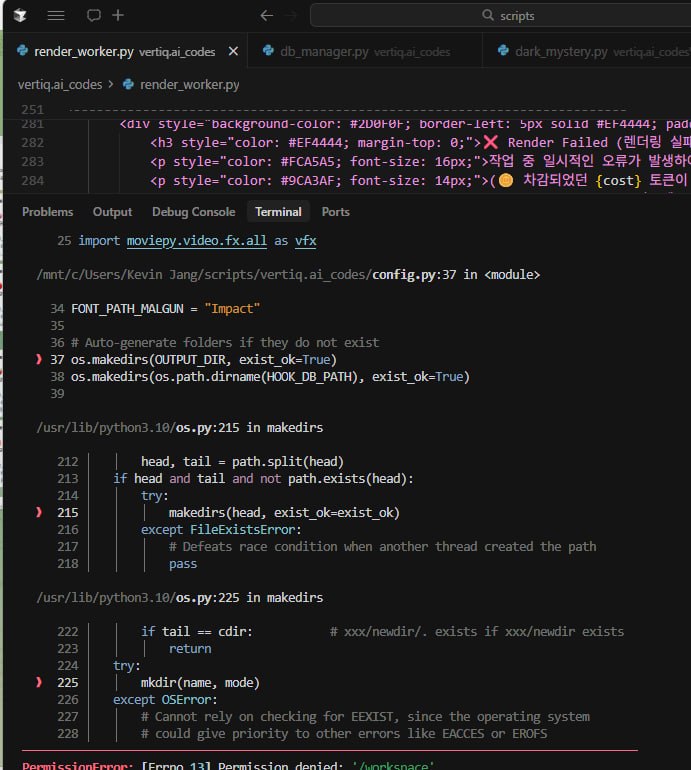This screenshot has width=691, height=770.
Task: Click FONT_PATH_MALGUN line in terminal
Action: pyautogui.click(x=166, y=309)
